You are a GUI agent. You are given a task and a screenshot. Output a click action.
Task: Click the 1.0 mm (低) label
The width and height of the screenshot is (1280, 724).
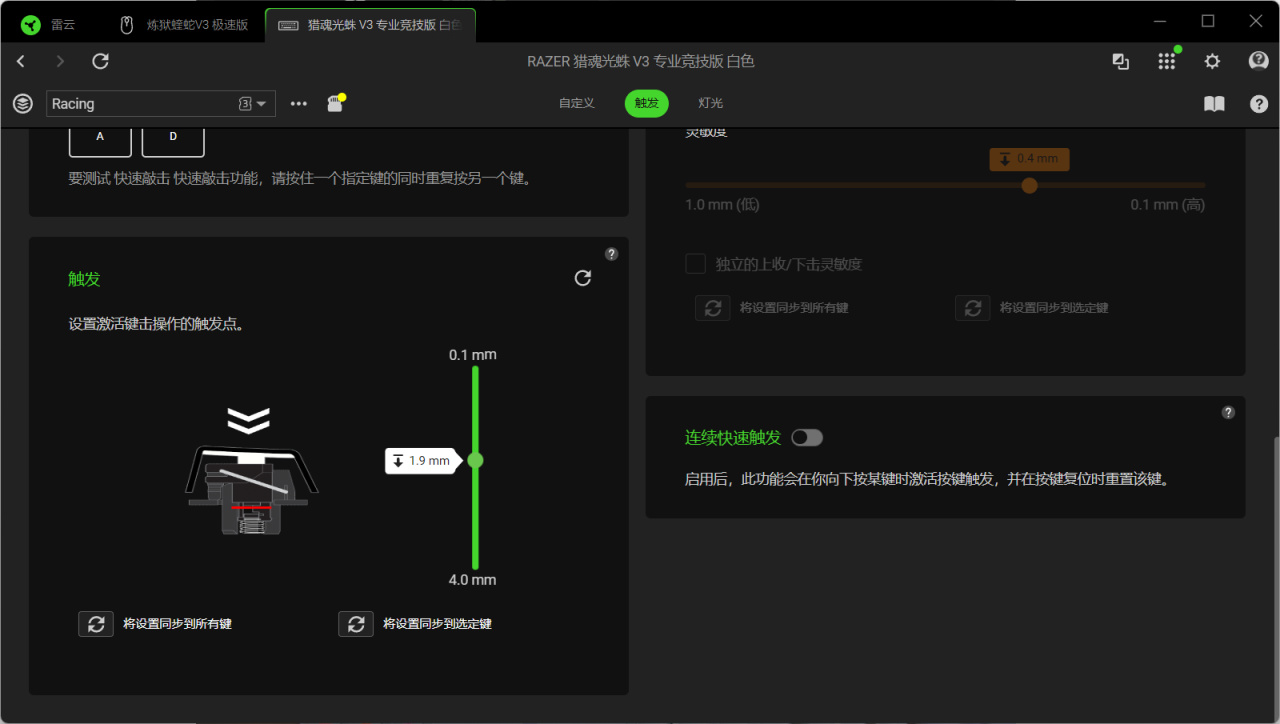(723, 205)
